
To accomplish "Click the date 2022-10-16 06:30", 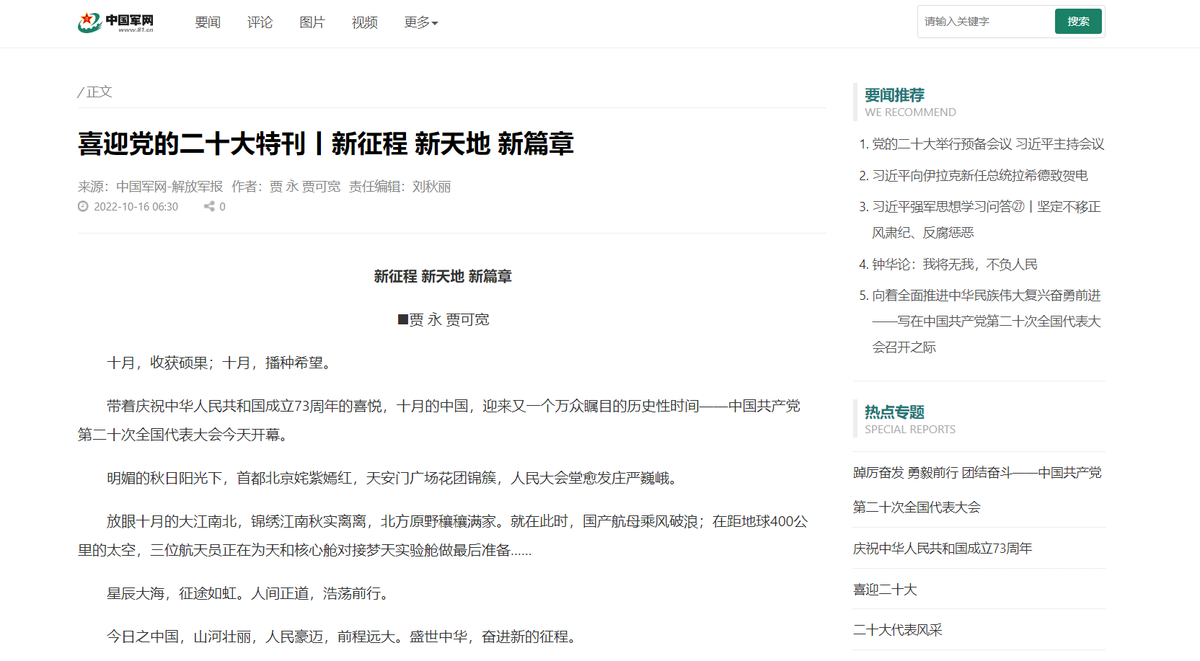I will click(136, 207).
